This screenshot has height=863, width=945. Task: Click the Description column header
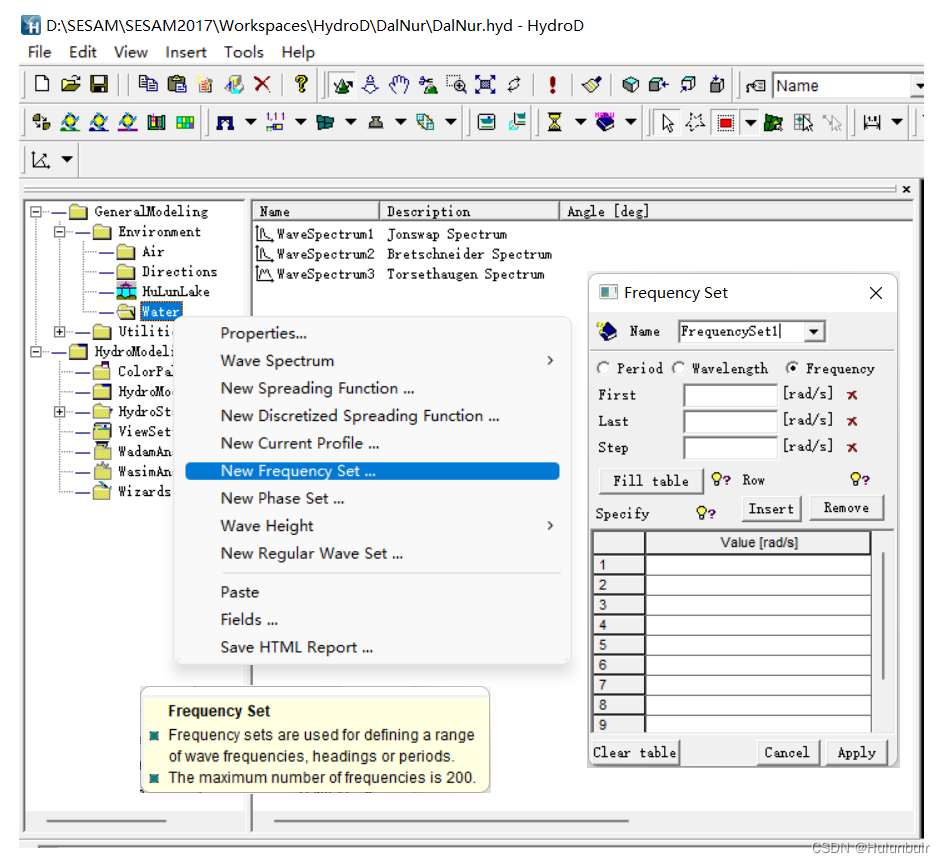point(469,212)
